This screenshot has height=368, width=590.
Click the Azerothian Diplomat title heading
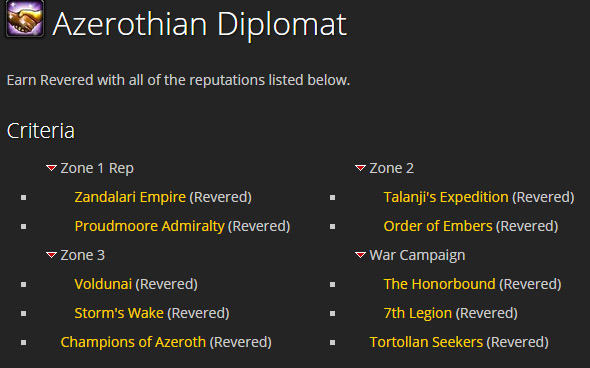[x=199, y=24]
